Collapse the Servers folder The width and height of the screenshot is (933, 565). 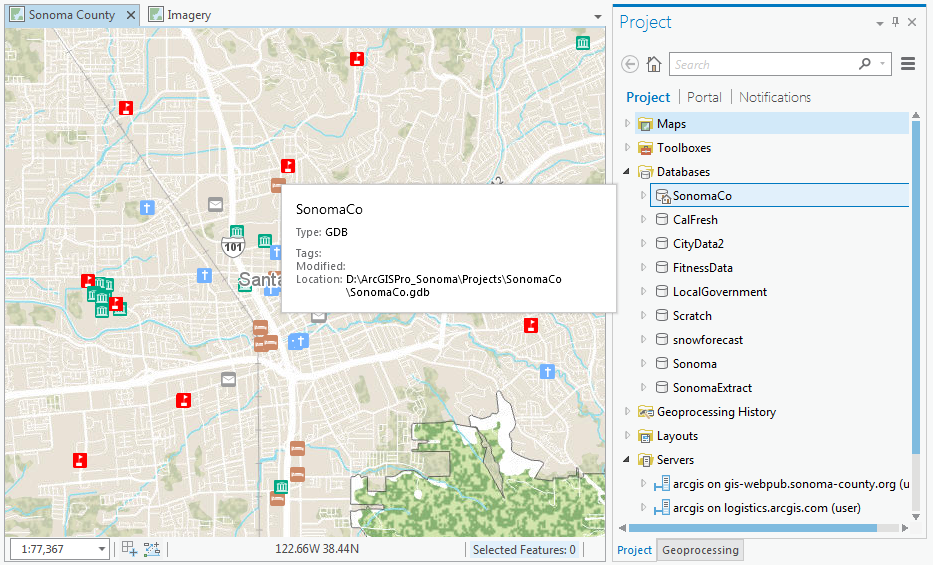coord(627,459)
